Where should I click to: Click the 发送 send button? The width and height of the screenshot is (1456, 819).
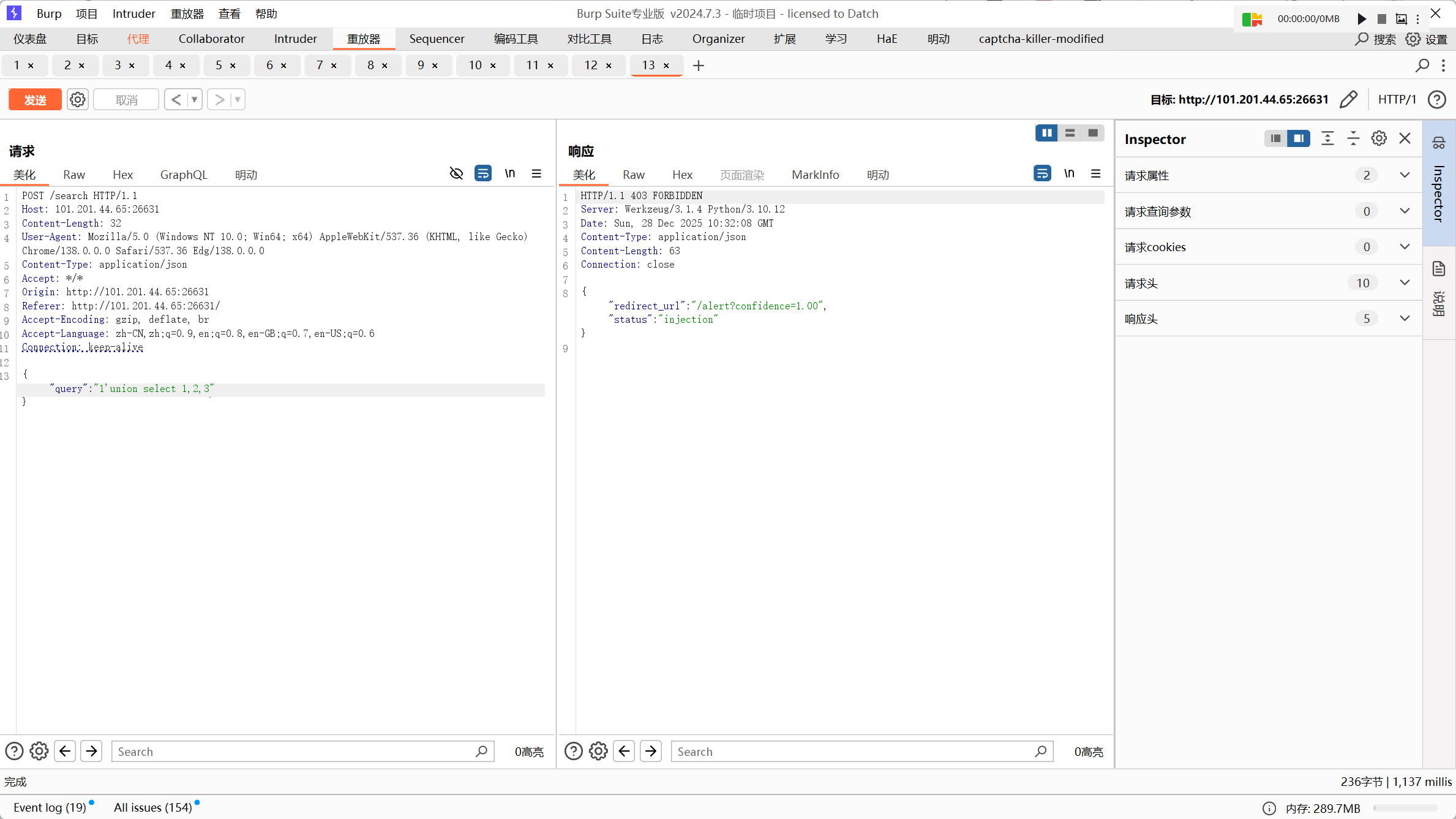click(x=35, y=99)
